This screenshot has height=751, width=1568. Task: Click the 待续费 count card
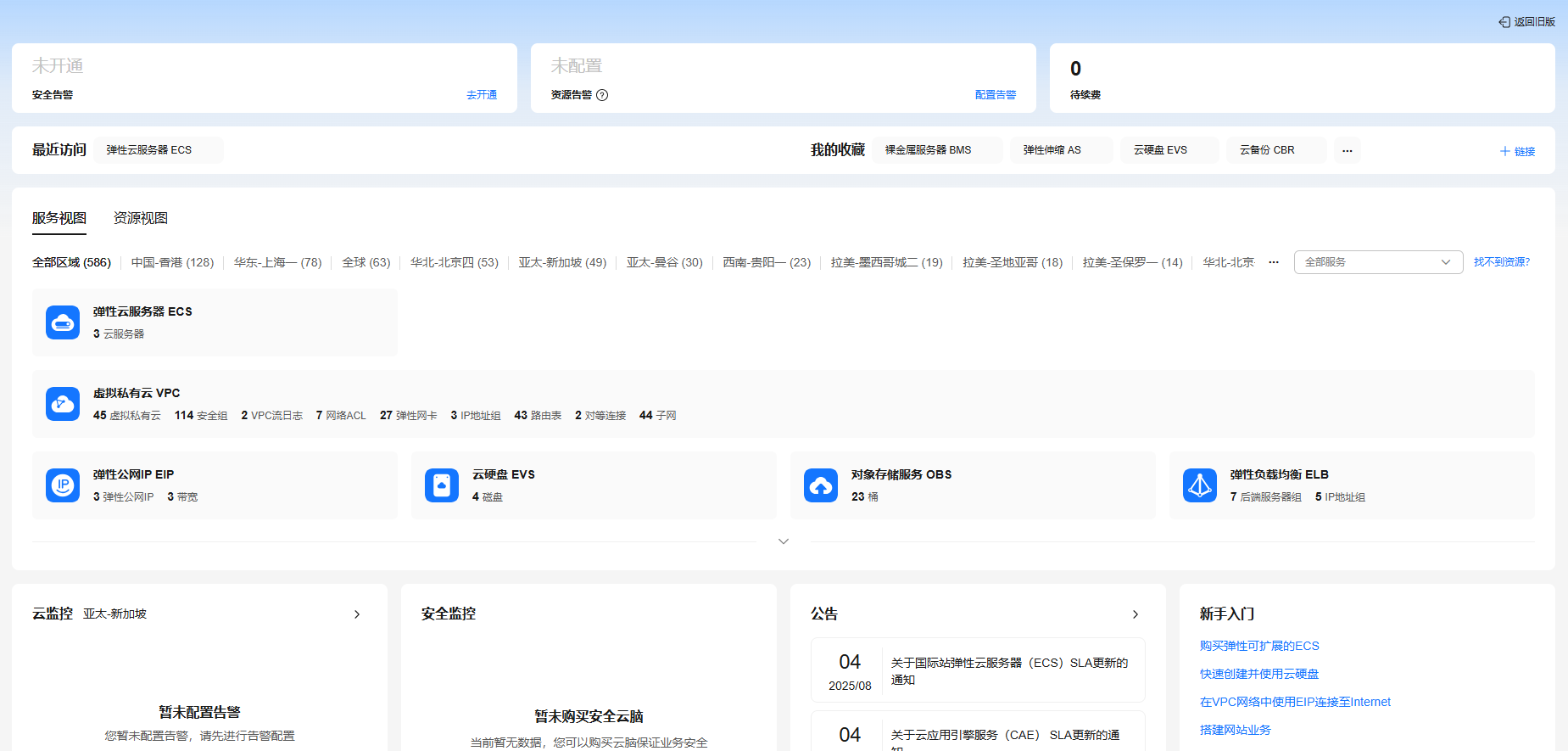tap(1302, 78)
